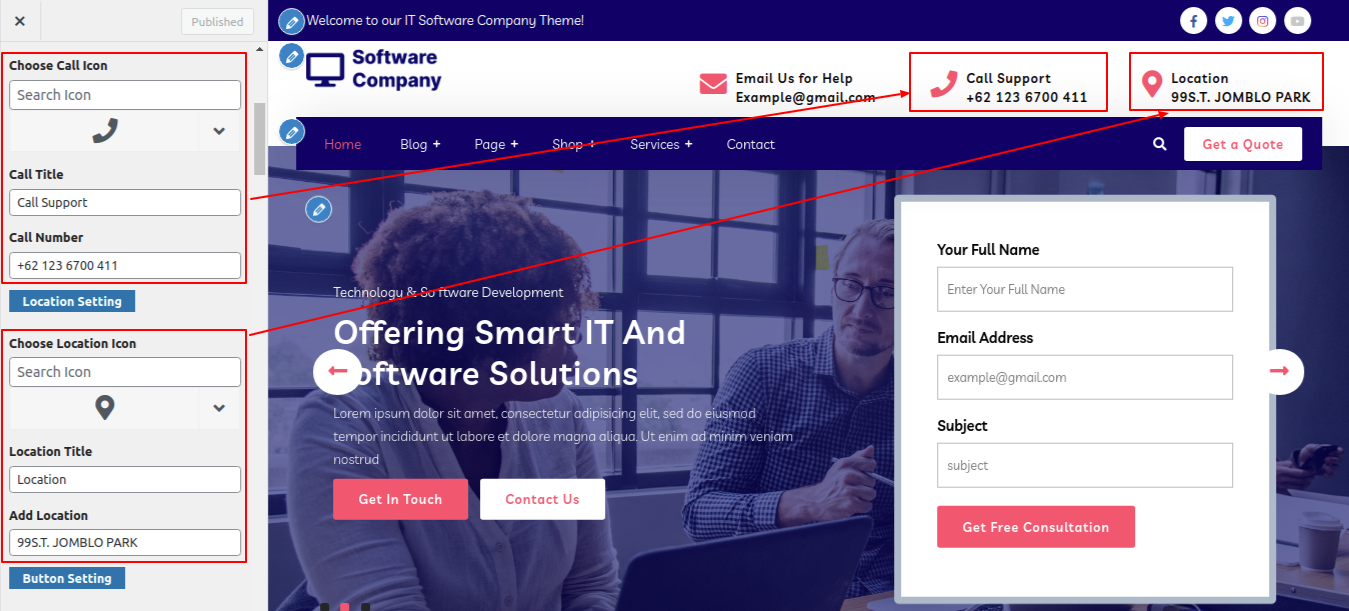Open the Twitter social icon
Viewport: 1349px width, 611px height.
(x=1228, y=20)
